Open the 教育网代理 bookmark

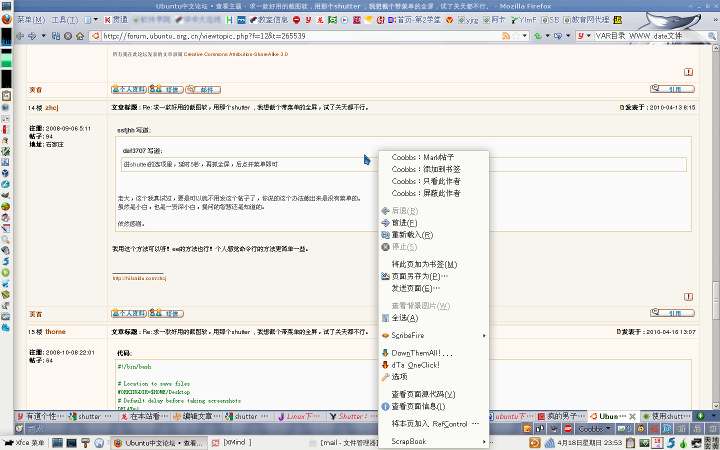pyautogui.click(x=587, y=20)
